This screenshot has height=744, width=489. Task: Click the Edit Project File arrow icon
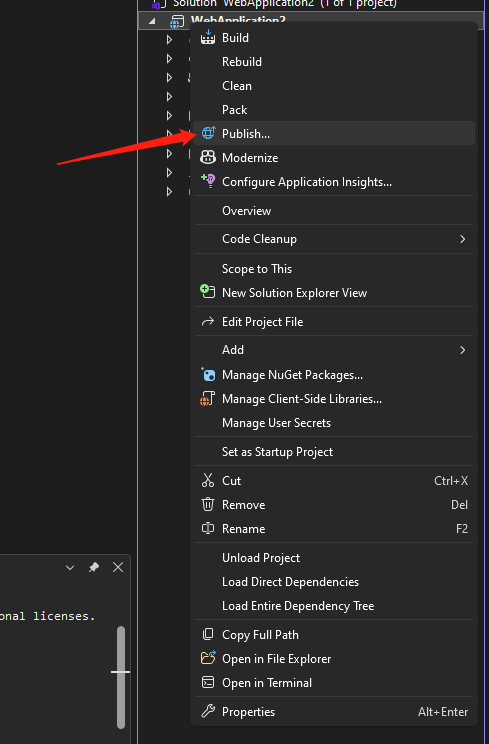208,322
